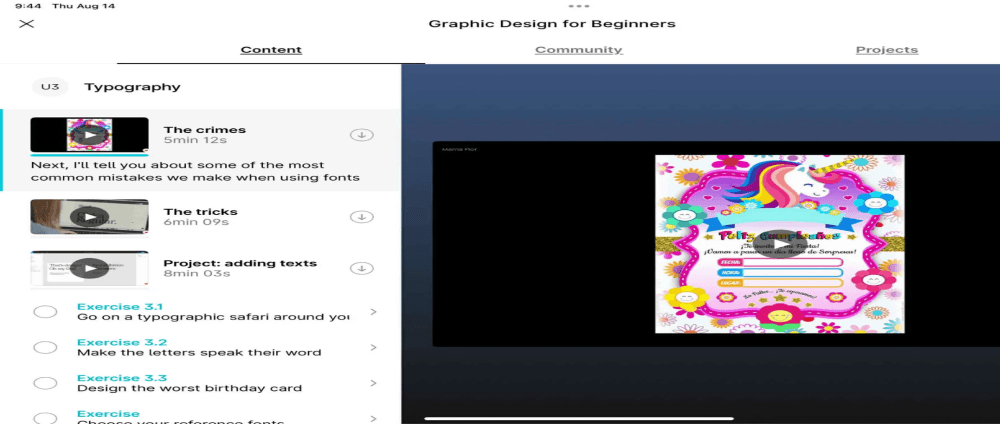Screen dimensions: 1000x424
Task: Select the U3 unit badge
Action: click(x=50, y=87)
